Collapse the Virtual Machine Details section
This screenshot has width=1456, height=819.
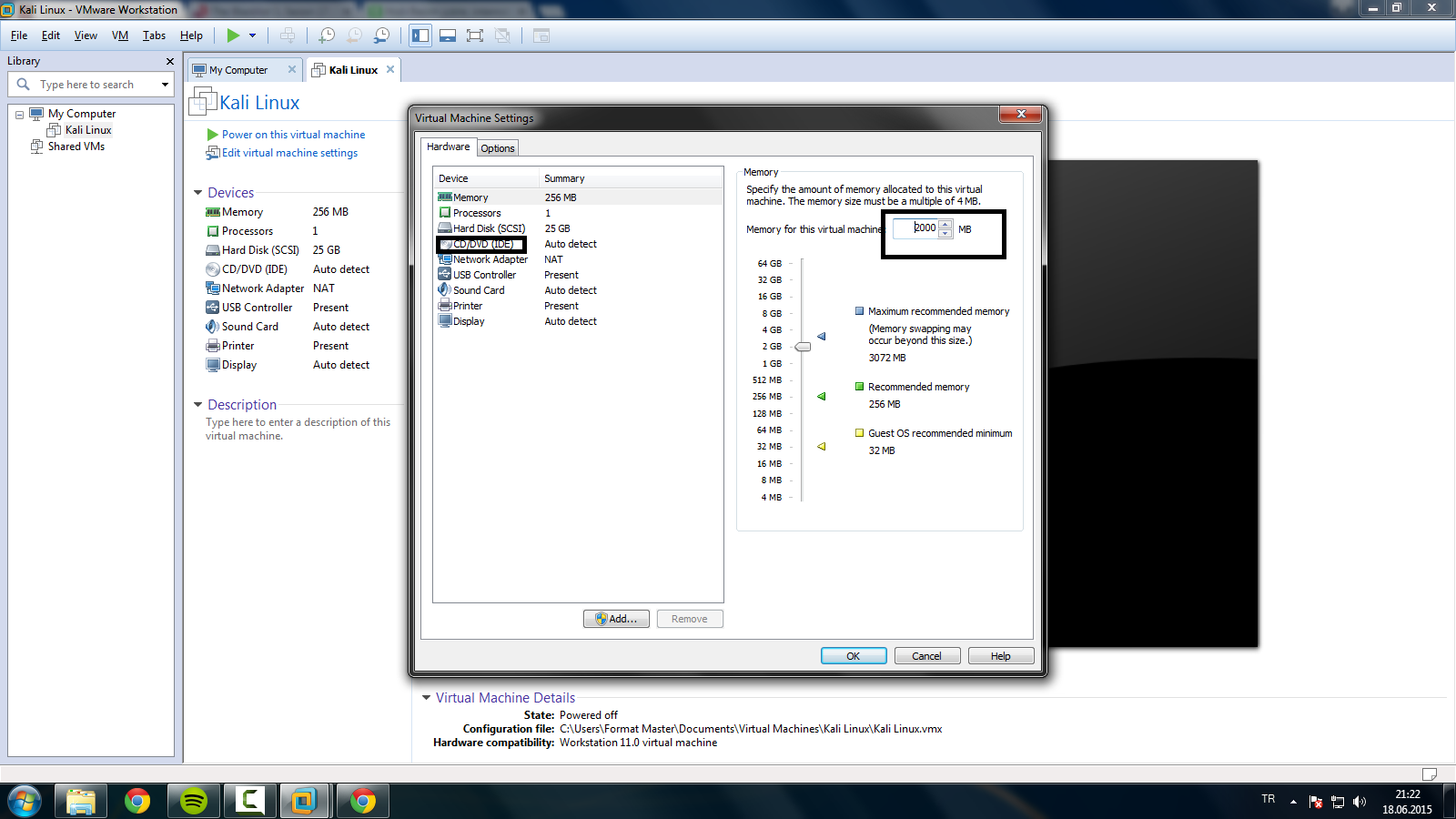pos(426,698)
